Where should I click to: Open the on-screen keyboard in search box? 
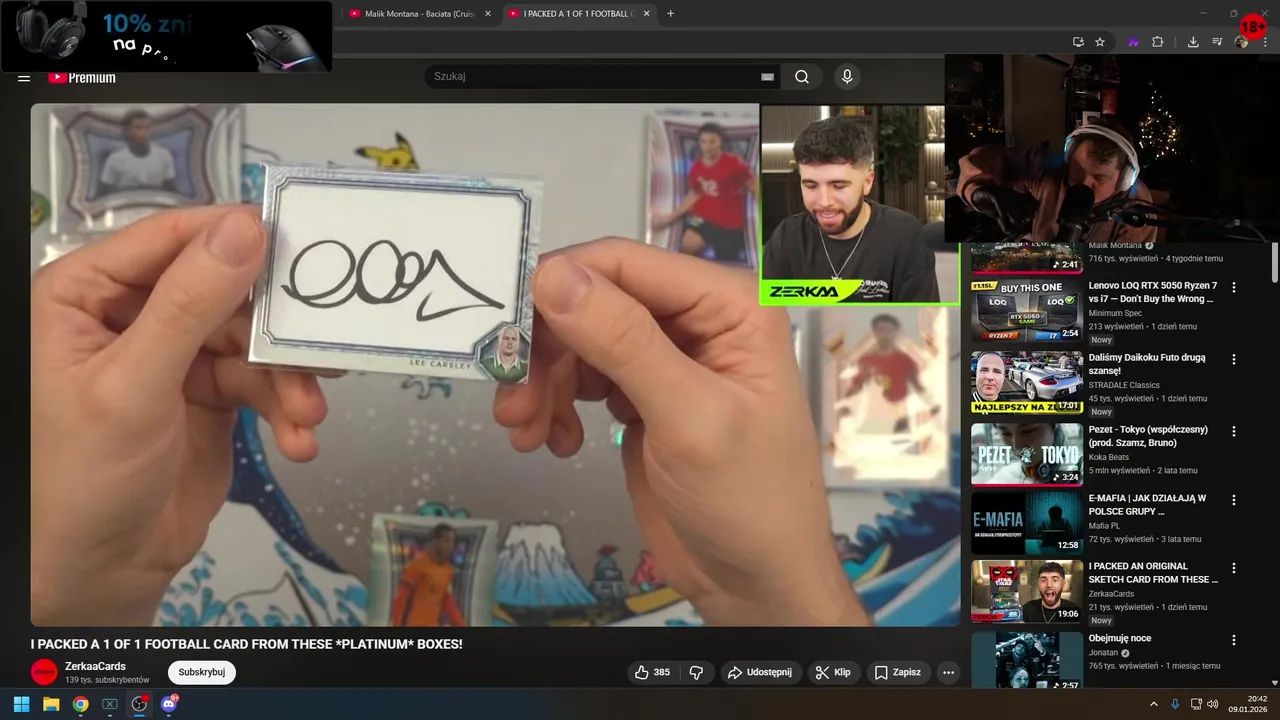pyautogui.click(x=767, y=77)
